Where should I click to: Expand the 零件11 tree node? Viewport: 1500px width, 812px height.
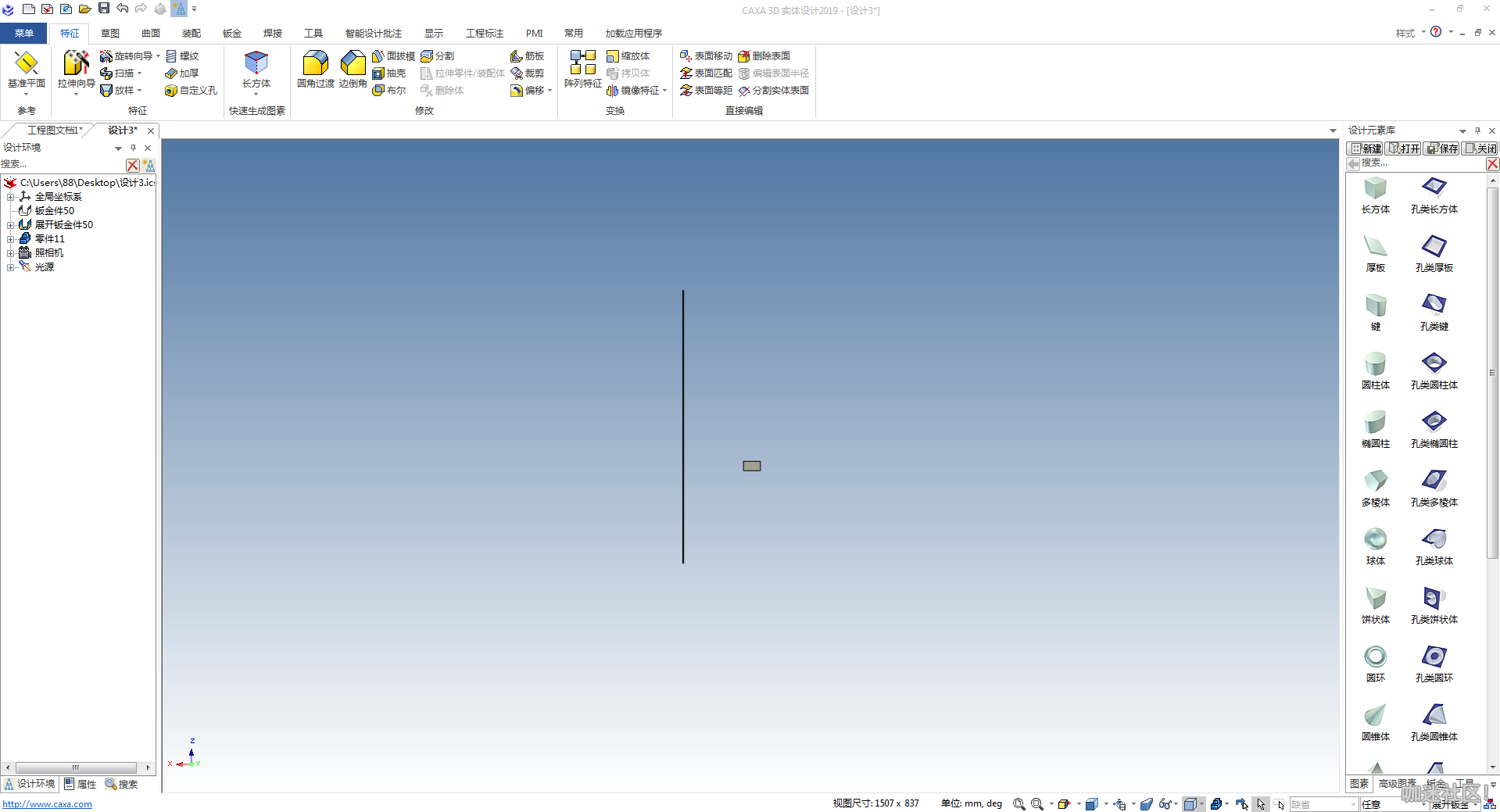click(x=10, y=239)
